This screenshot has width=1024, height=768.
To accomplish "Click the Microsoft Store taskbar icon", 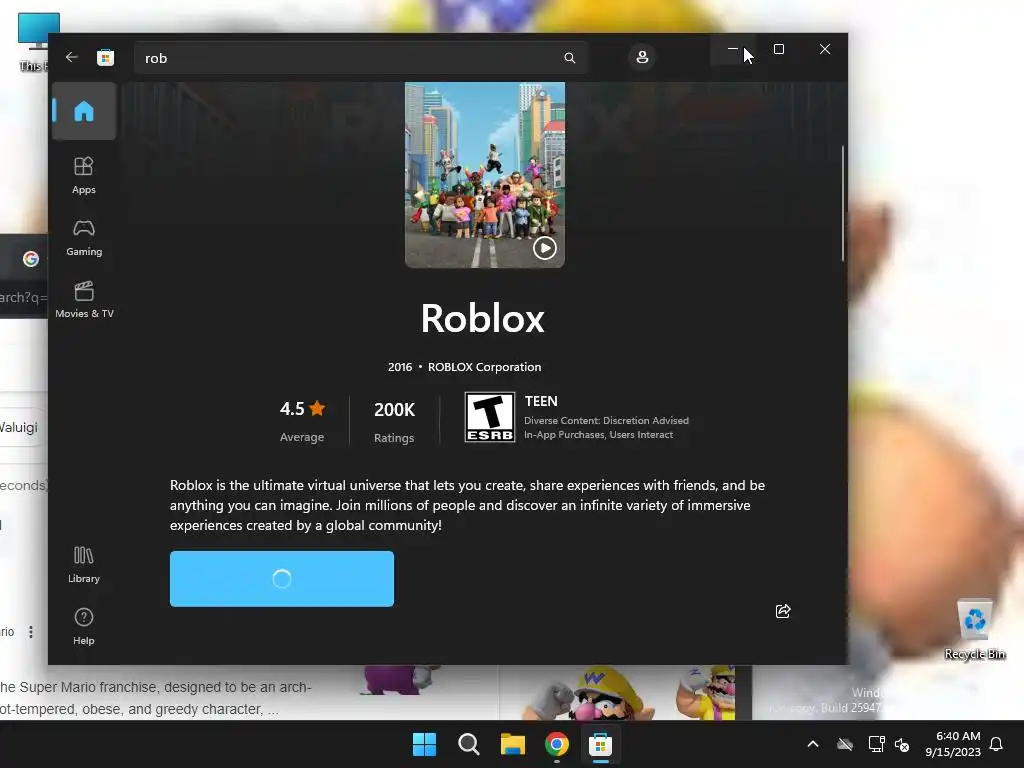I will click(x=600, y=744).
